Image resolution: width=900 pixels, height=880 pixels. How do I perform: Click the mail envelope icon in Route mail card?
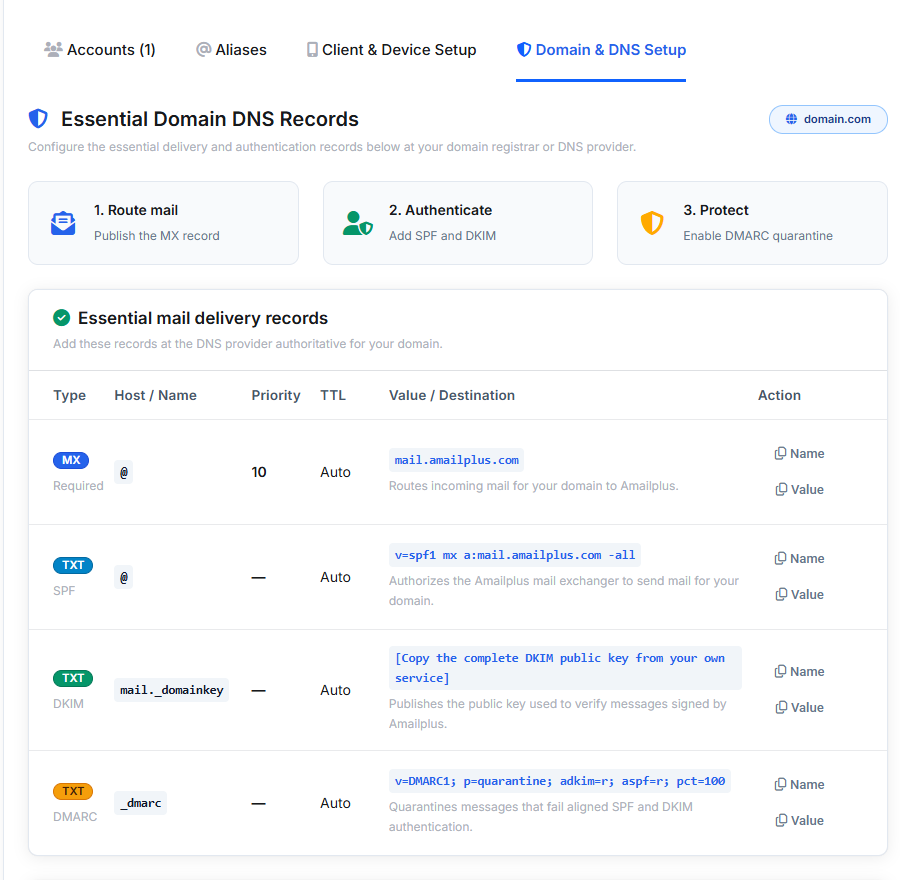pyautogui.click(x=63, y=223)
